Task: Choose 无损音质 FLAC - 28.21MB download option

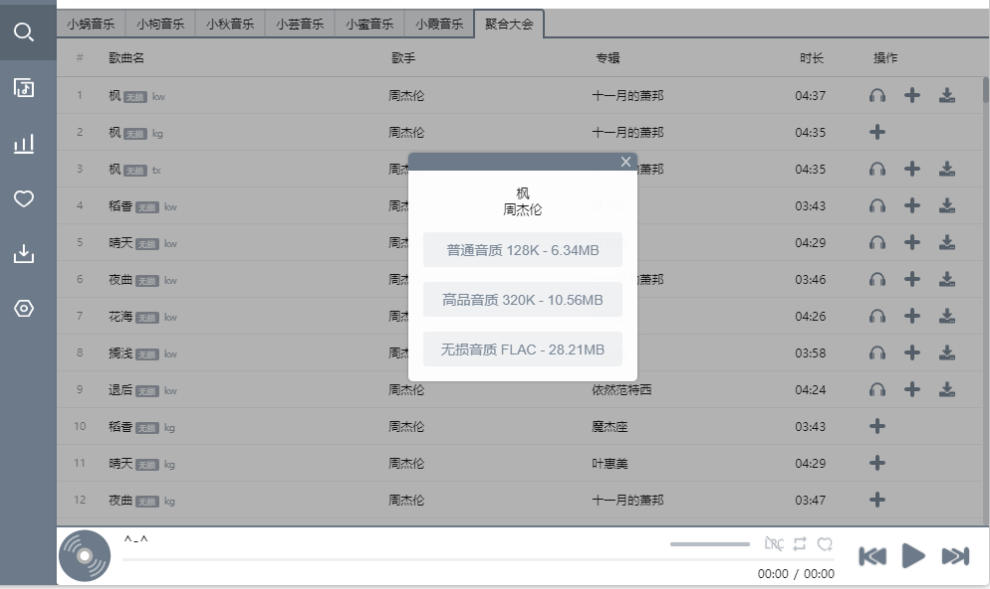Action: click(522, 349)
